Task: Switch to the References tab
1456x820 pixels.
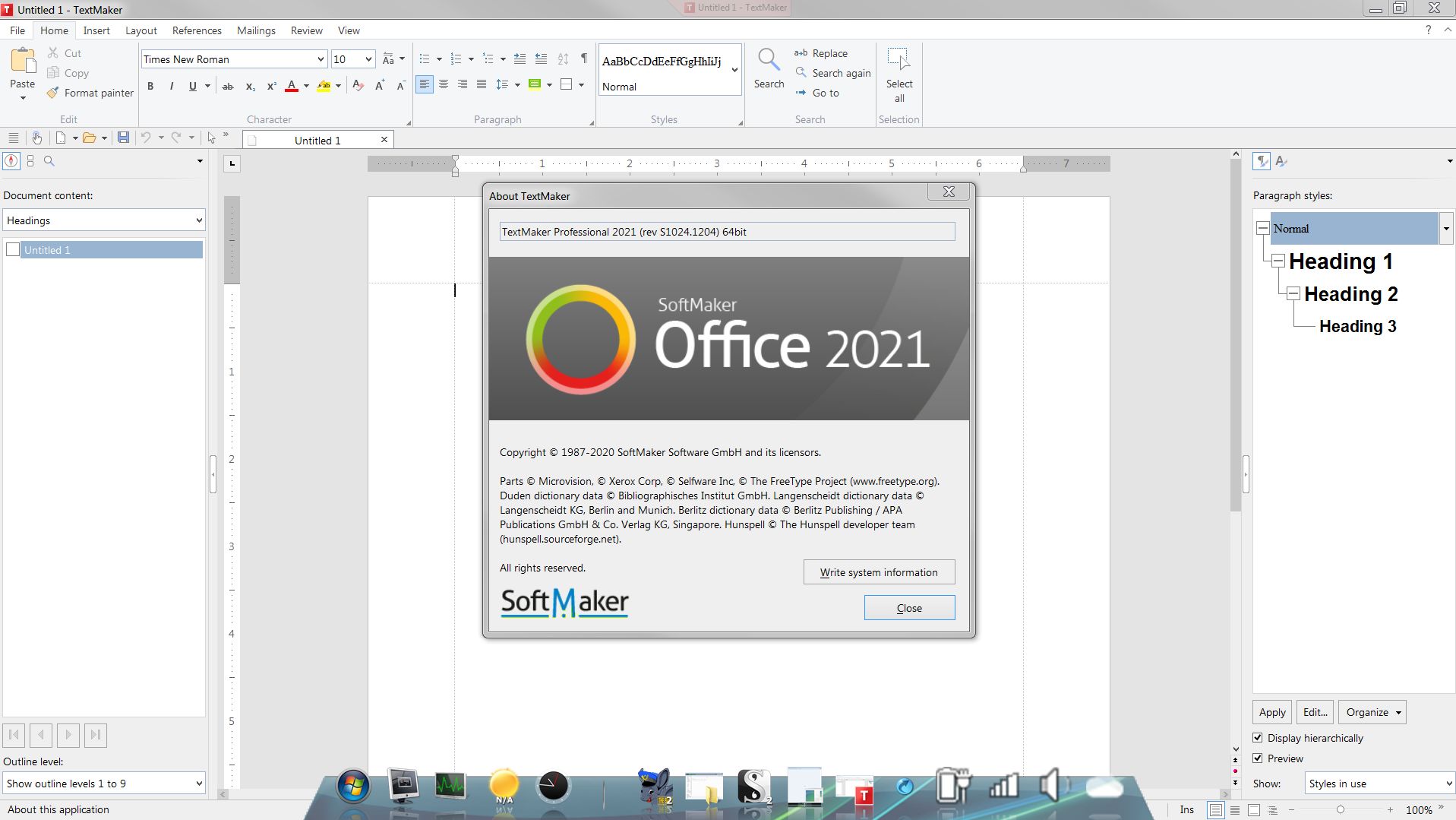Action: coord(197,30)
